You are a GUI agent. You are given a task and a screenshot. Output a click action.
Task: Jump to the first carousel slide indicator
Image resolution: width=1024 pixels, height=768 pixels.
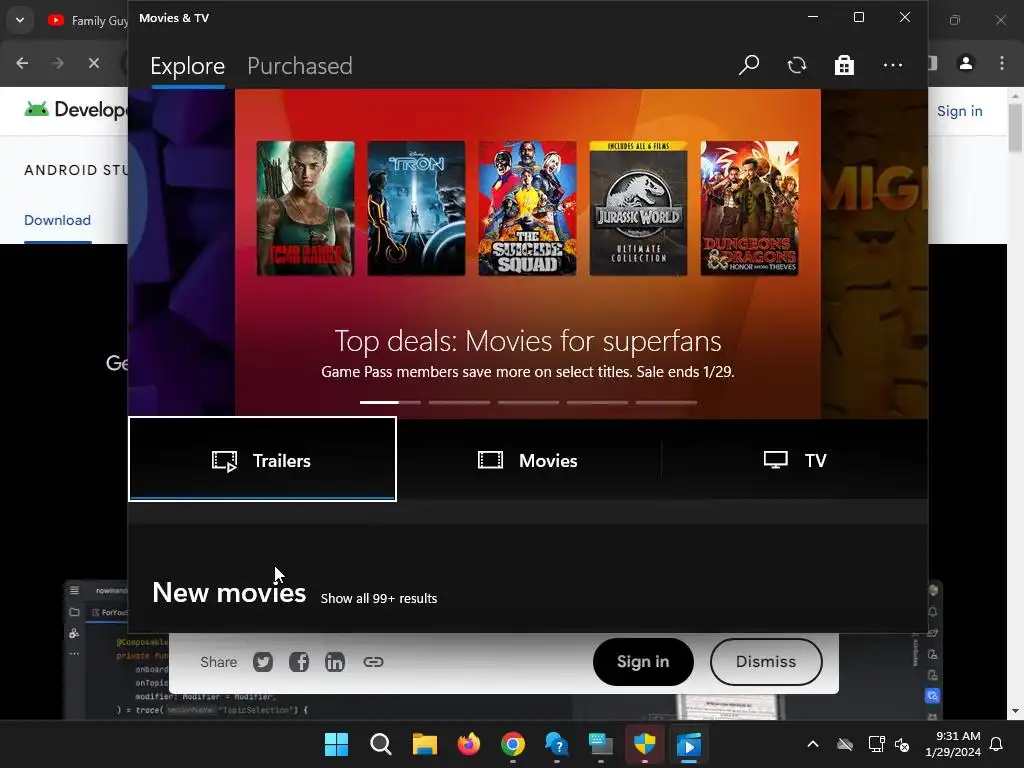[390, 402]
